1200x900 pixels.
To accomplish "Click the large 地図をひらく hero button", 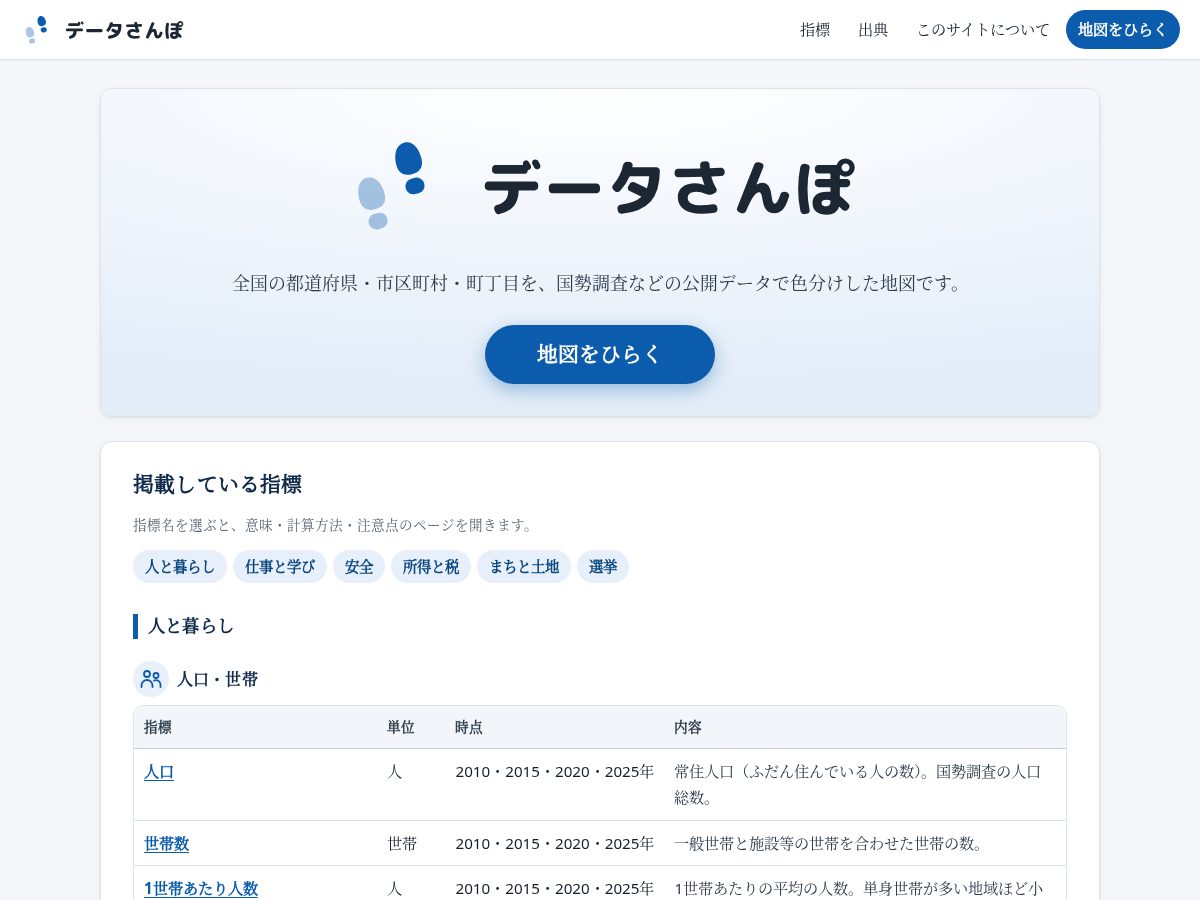I will (x=600, y=354).
